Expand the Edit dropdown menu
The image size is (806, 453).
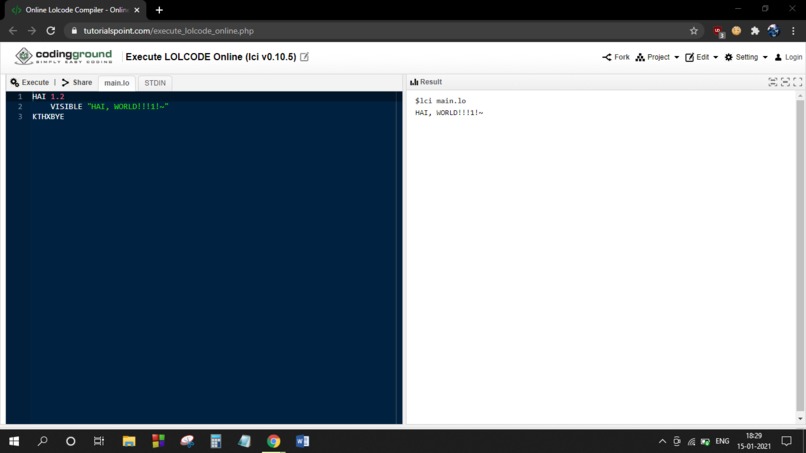tap(701, 57)
